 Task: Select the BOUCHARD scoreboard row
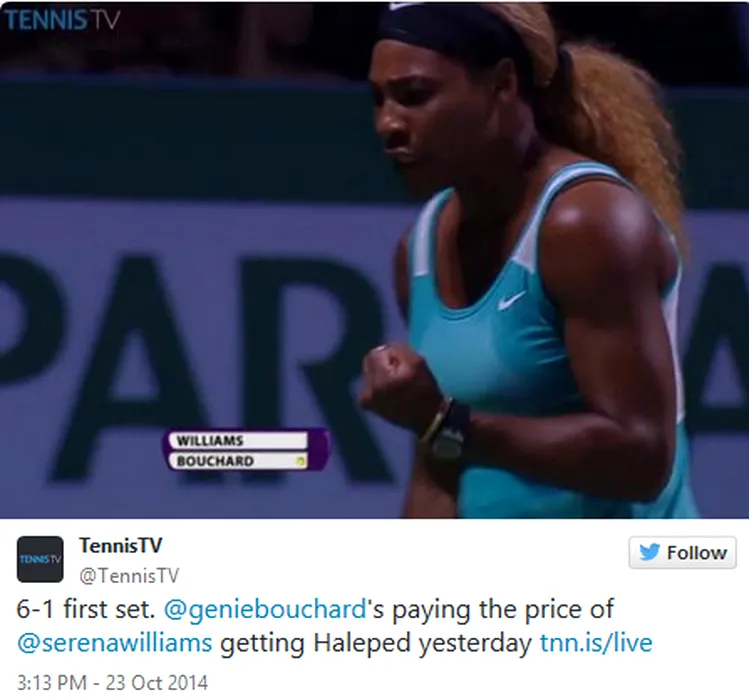237,461
